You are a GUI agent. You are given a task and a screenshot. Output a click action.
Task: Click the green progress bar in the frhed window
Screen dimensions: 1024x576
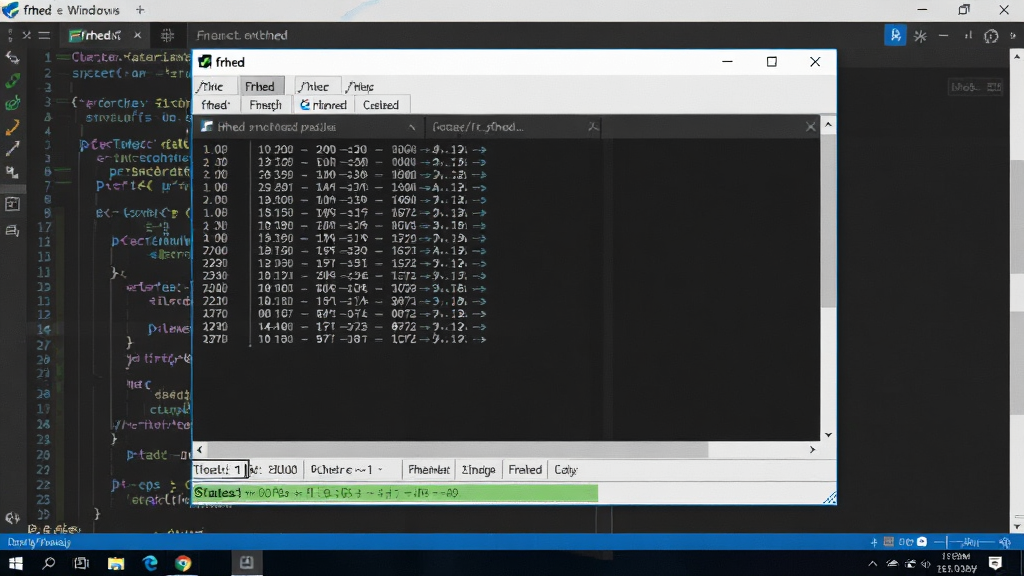tap(396, 492)
